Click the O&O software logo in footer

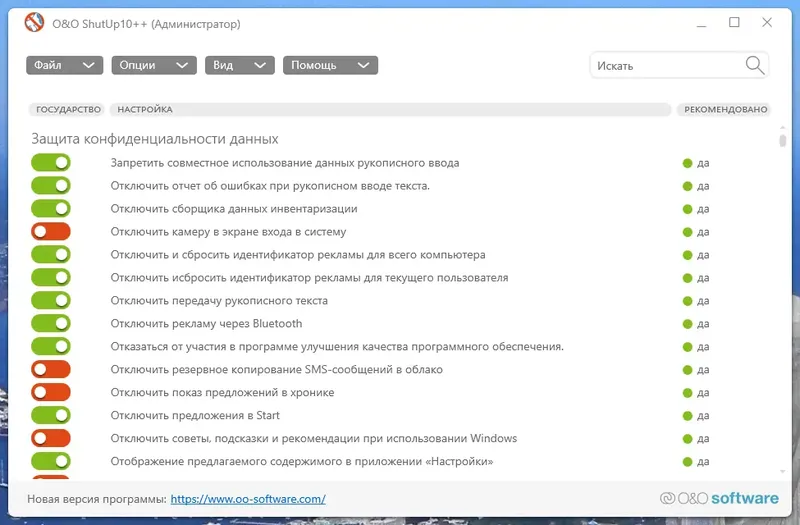tap(719, 498)
